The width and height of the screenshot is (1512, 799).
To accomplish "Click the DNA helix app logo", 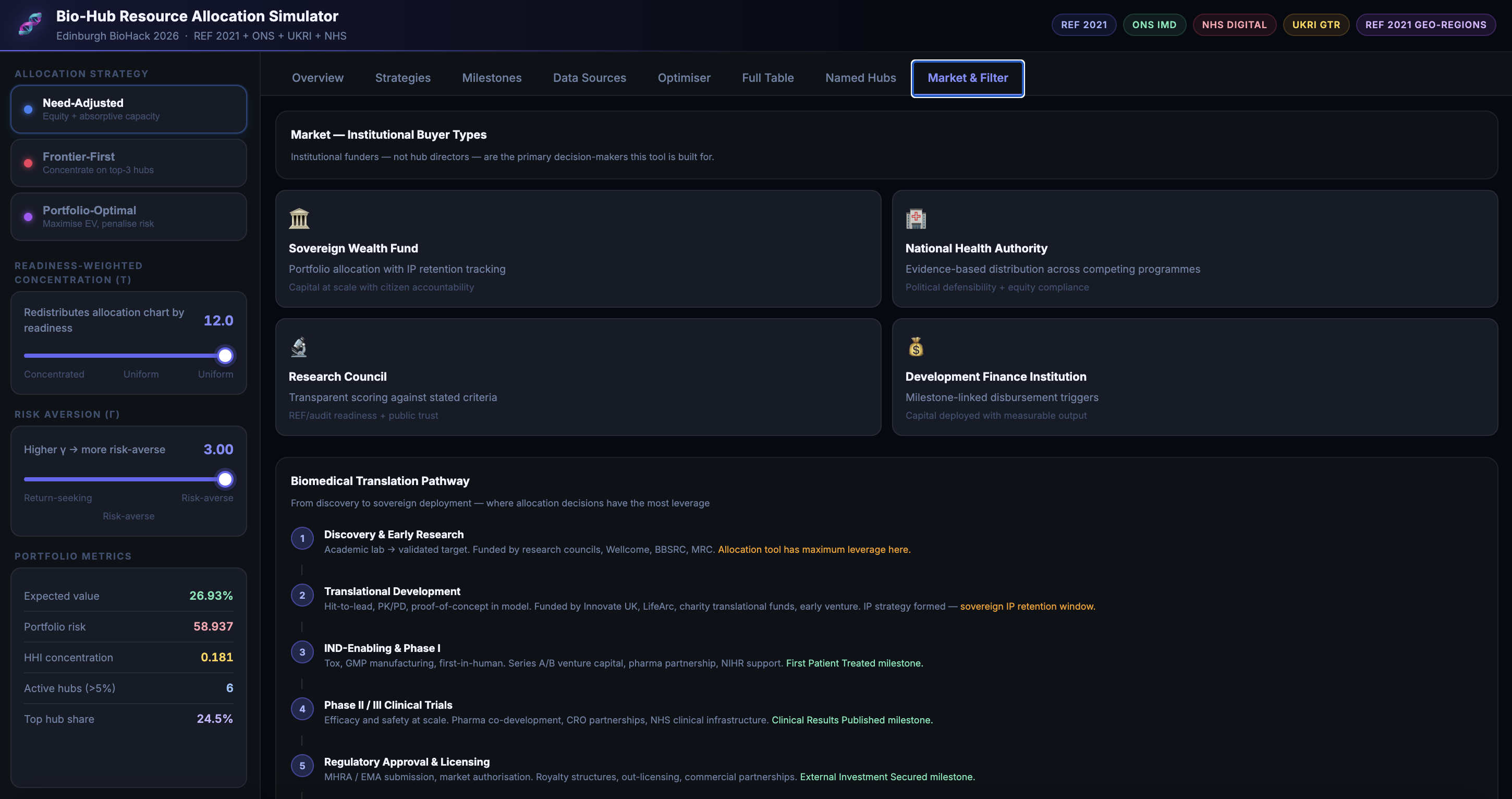I will 30,24.
